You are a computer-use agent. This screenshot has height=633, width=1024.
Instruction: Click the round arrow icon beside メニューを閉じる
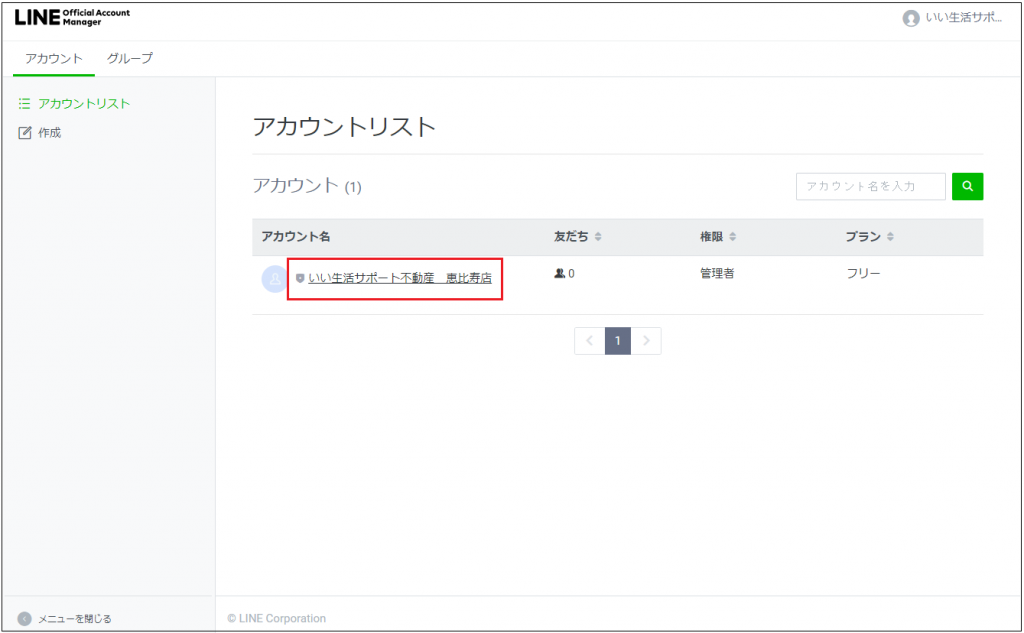pos(24,619)
